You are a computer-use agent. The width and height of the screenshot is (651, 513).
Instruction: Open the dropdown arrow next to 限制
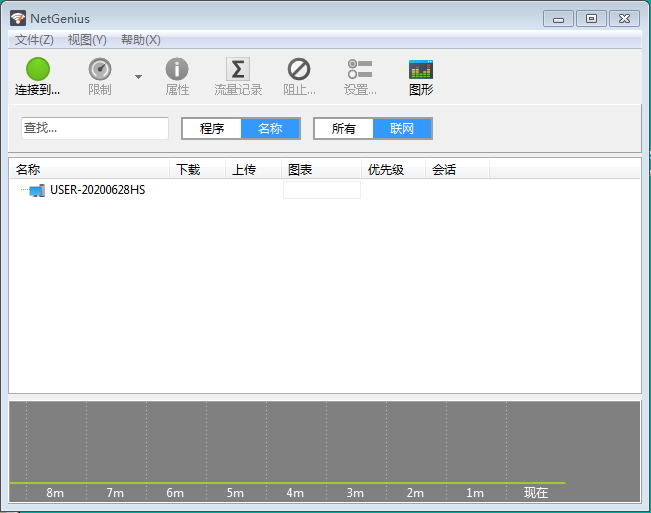pyautogui.click(x=139, y=77)
